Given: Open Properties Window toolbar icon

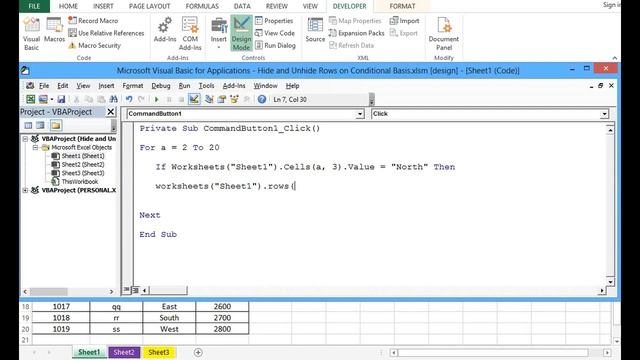Looking at the screenshot, I should click(x=222, y=99).
